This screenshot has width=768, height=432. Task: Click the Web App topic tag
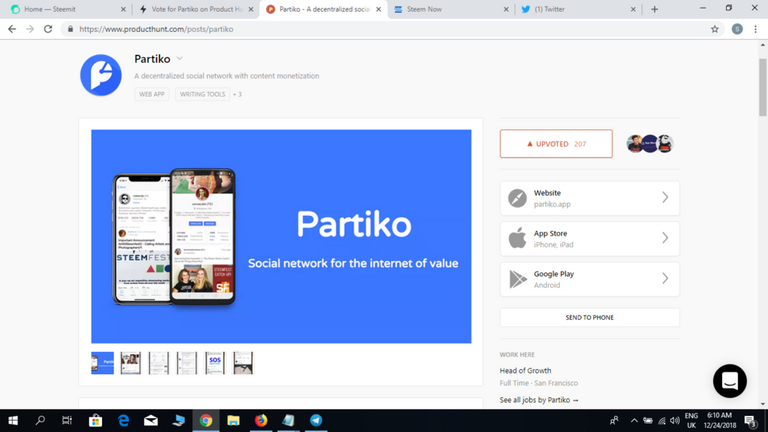click(x=152, y=94)
